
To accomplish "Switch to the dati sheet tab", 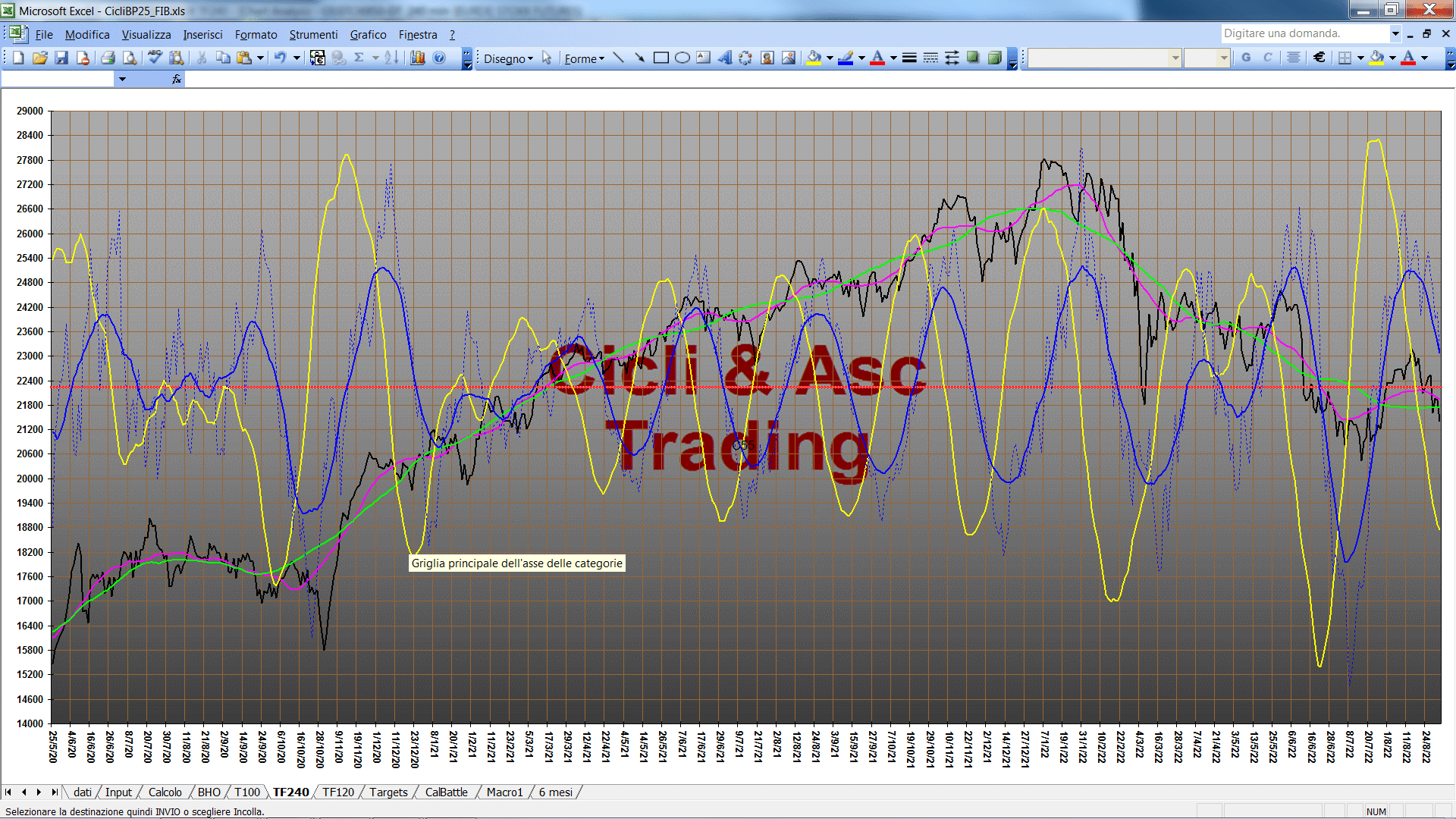I will pos(83,792).
